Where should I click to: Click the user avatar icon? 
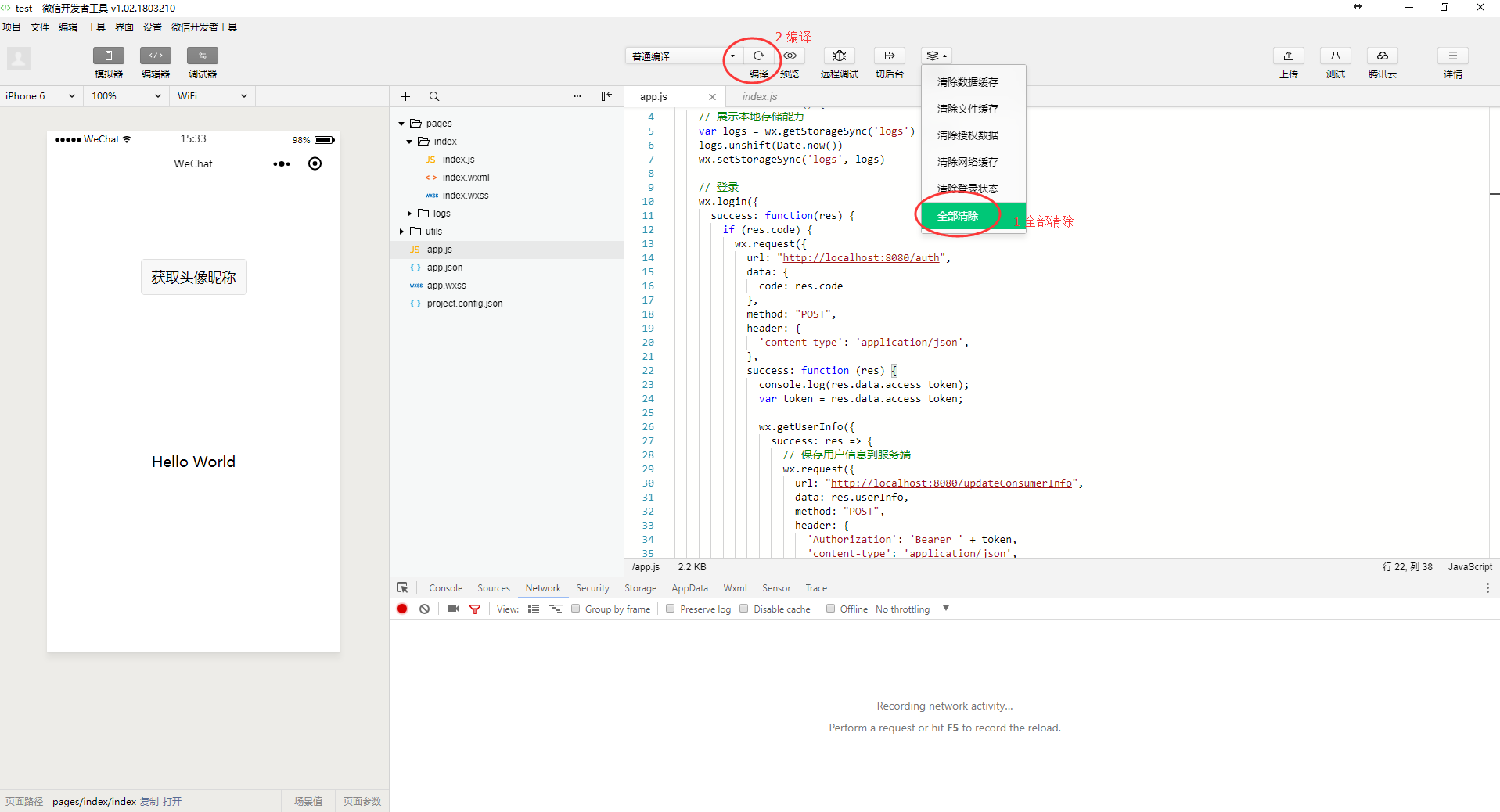pos(19,59)
